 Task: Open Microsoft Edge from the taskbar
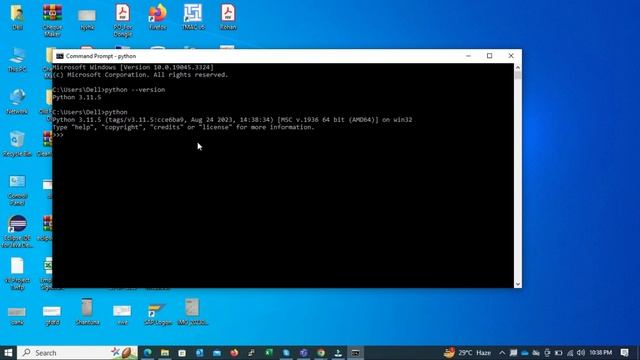click(x=147, y=353)
